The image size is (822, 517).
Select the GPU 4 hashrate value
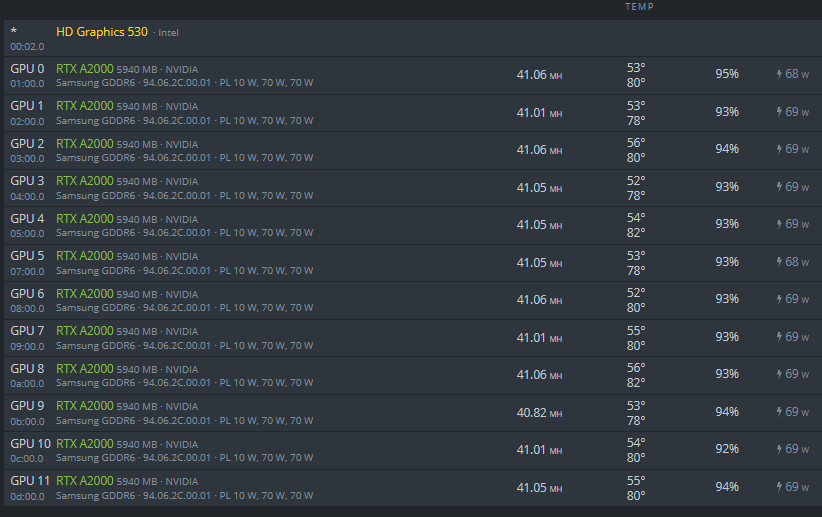click(x=539, y=225)
